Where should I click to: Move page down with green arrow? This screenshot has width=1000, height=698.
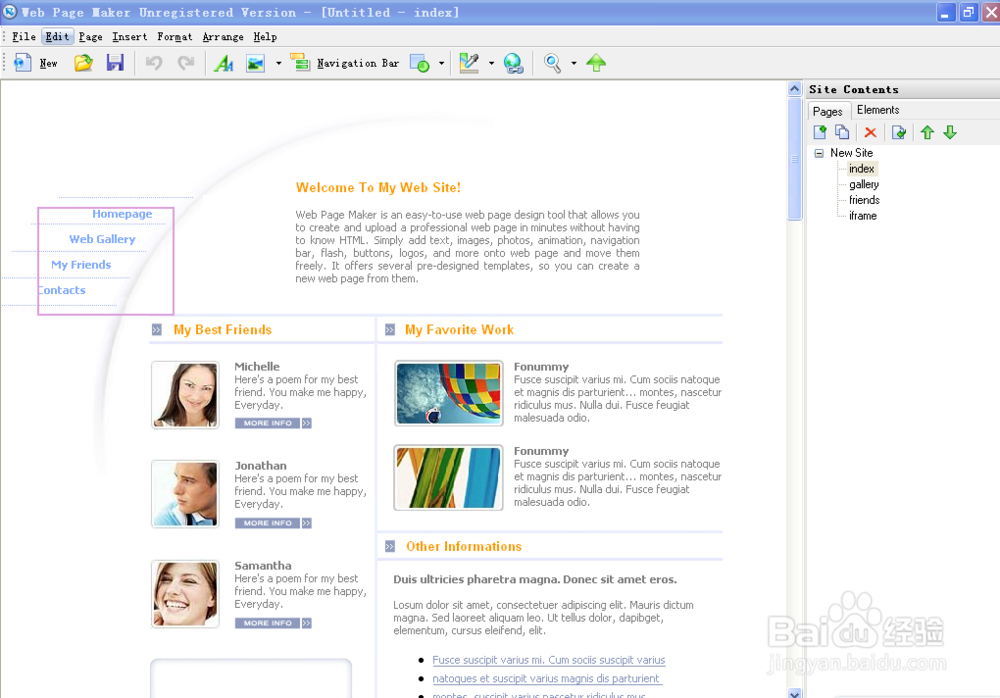tap(950, 133)
